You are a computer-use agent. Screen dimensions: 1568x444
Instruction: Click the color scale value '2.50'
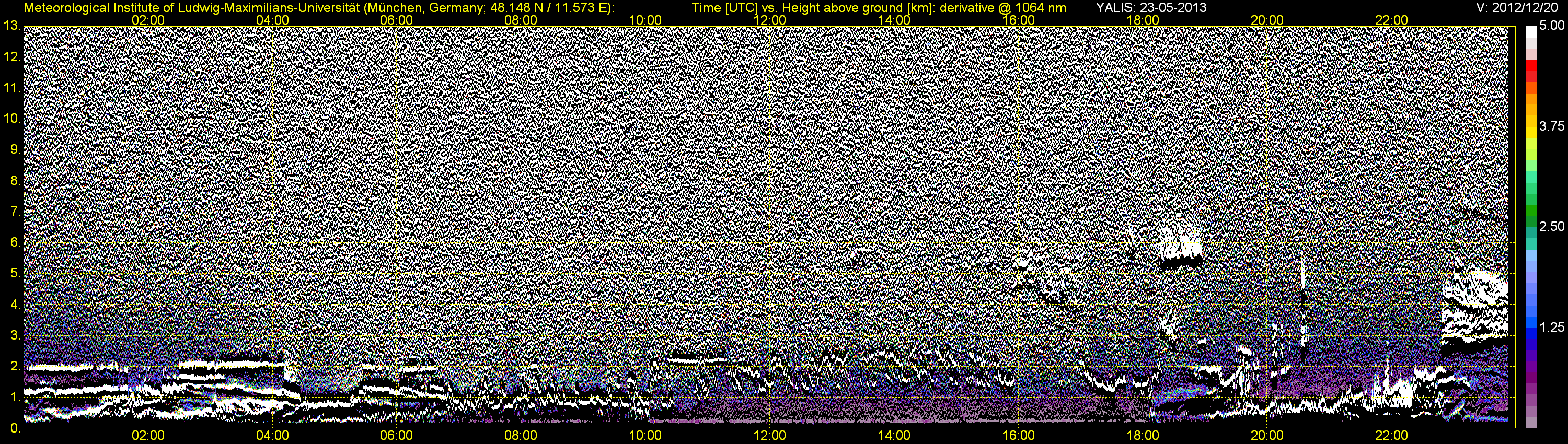click(x=1552, y=226)
